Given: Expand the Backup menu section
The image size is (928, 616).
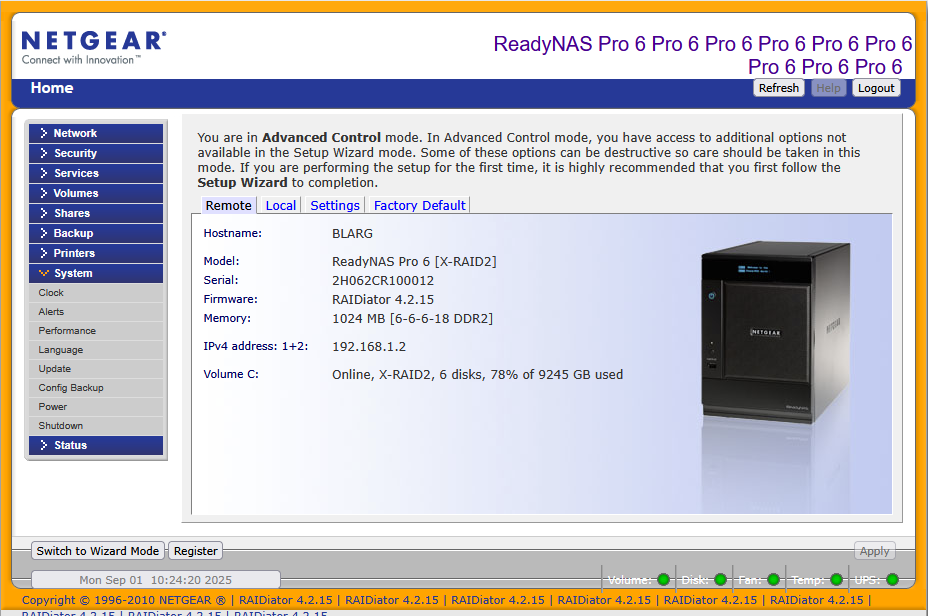Looking at the screenshot, I should (96, 233).
